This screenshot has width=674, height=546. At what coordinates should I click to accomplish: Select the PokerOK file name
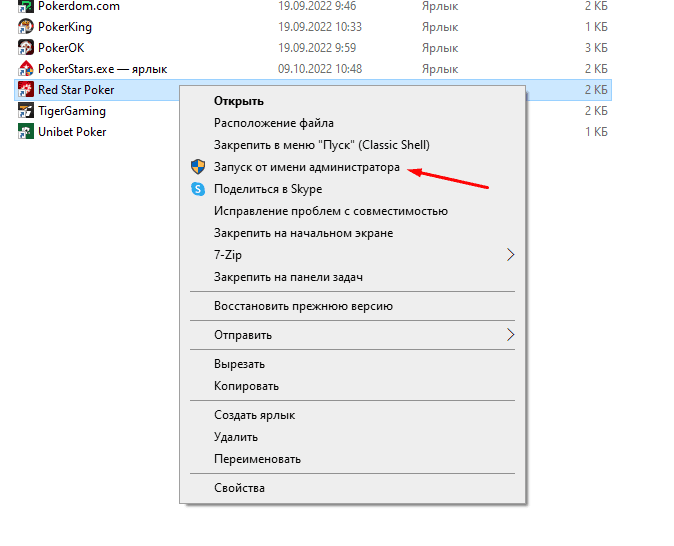click(61, 48)
